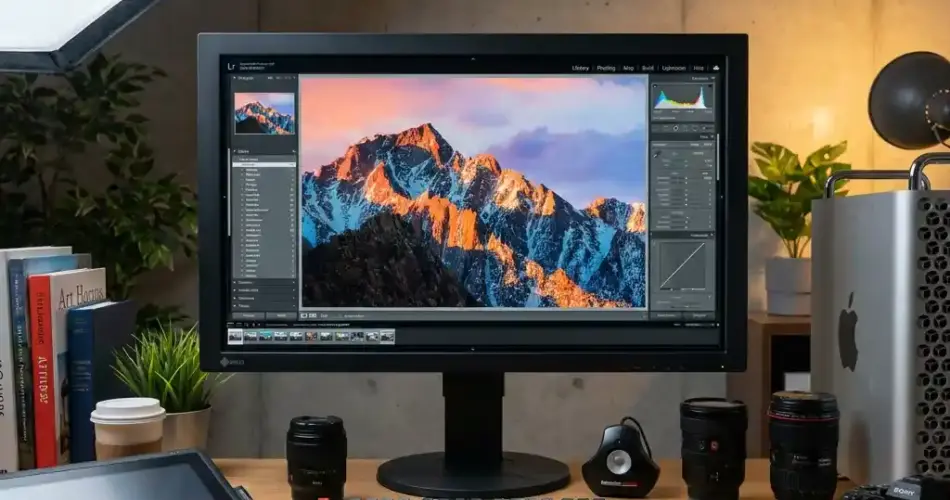Expand the first collapsed panel under the list
Viewport: 950px width, 500px height.
[x=234, y=282]
